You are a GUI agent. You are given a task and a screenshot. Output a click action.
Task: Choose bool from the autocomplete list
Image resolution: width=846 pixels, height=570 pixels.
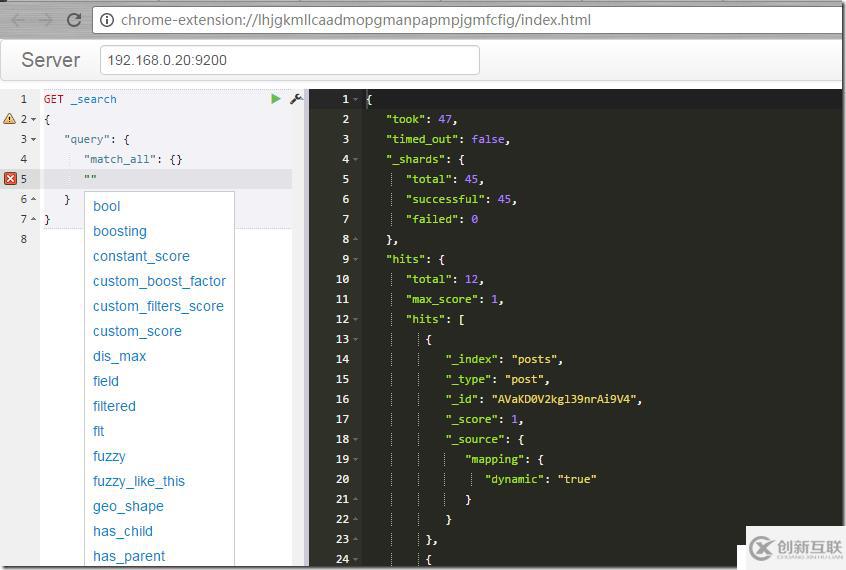coord(106,206)
